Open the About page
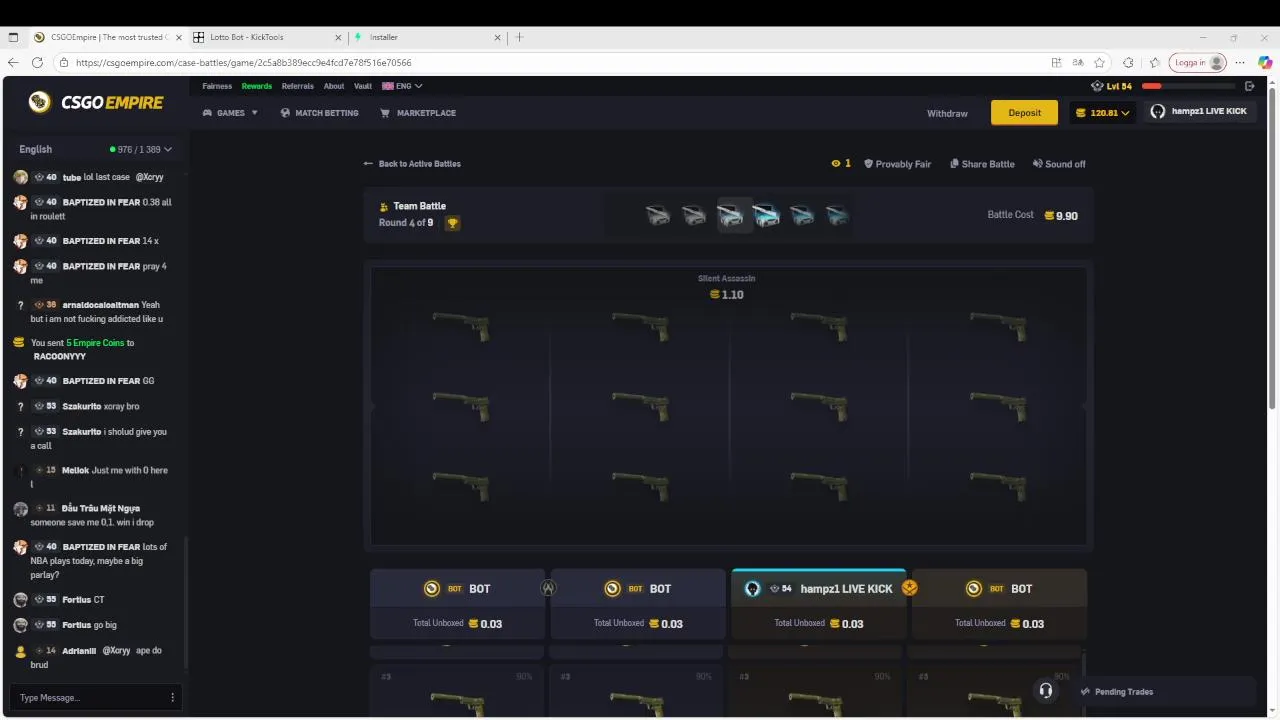The image size is (1280, 720). point(334,86)
